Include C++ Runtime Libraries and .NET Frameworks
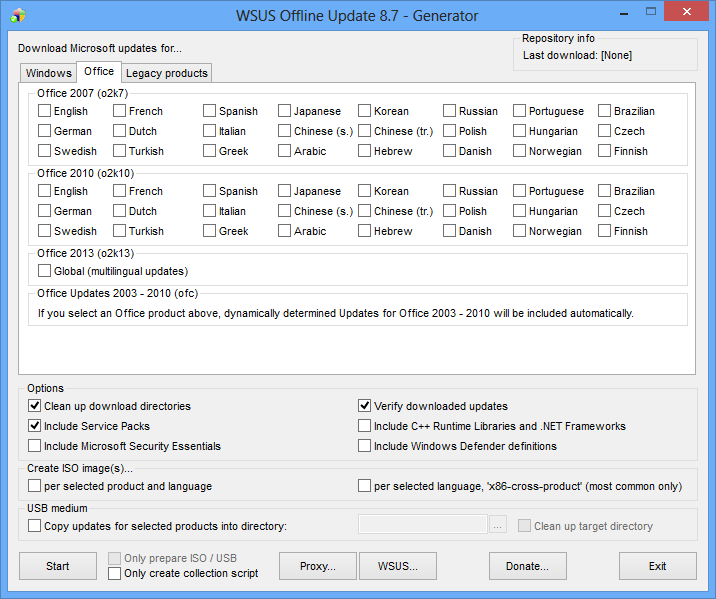 [x=365, y=426]
